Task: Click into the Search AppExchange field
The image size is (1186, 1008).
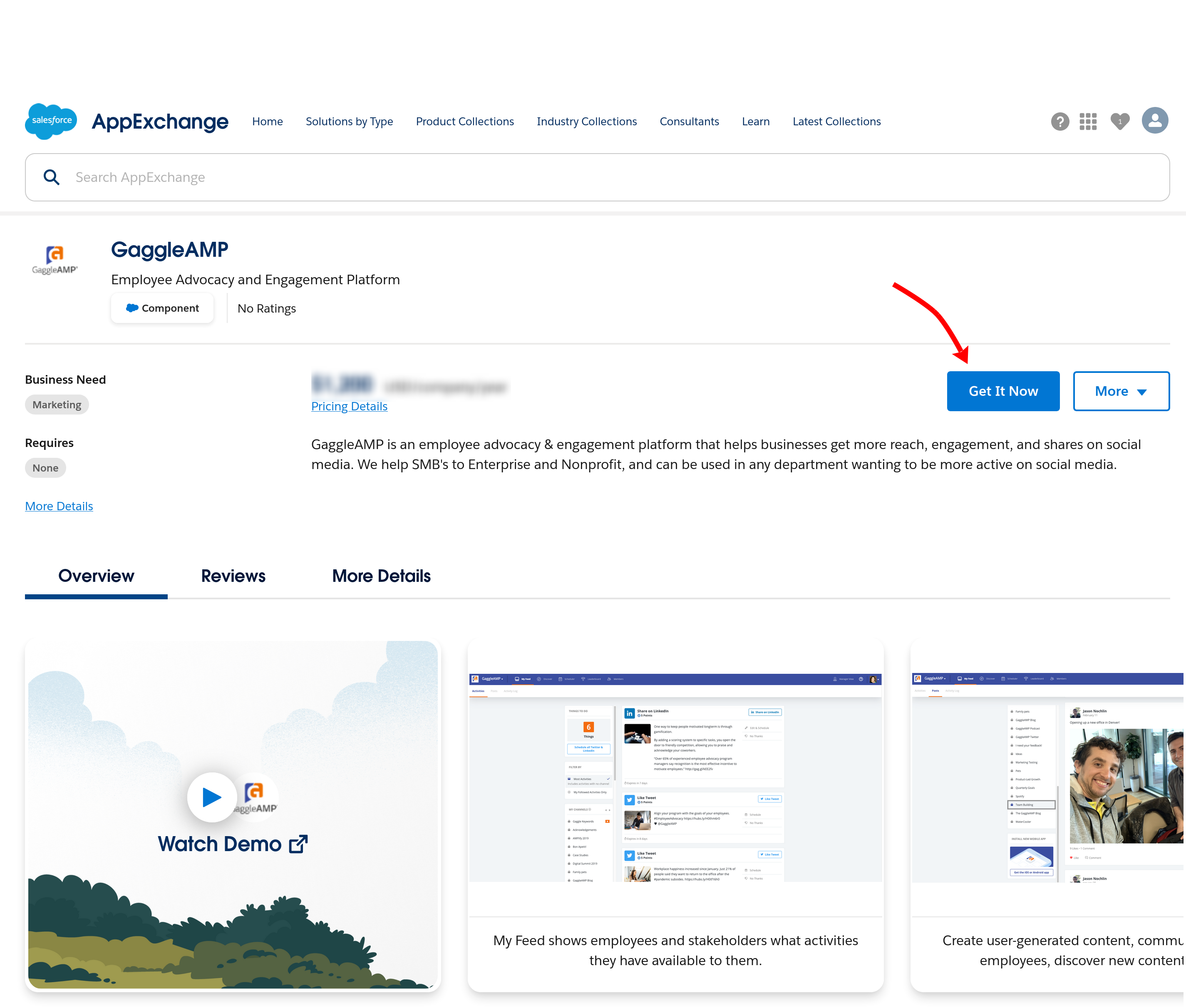Action: 597,177
